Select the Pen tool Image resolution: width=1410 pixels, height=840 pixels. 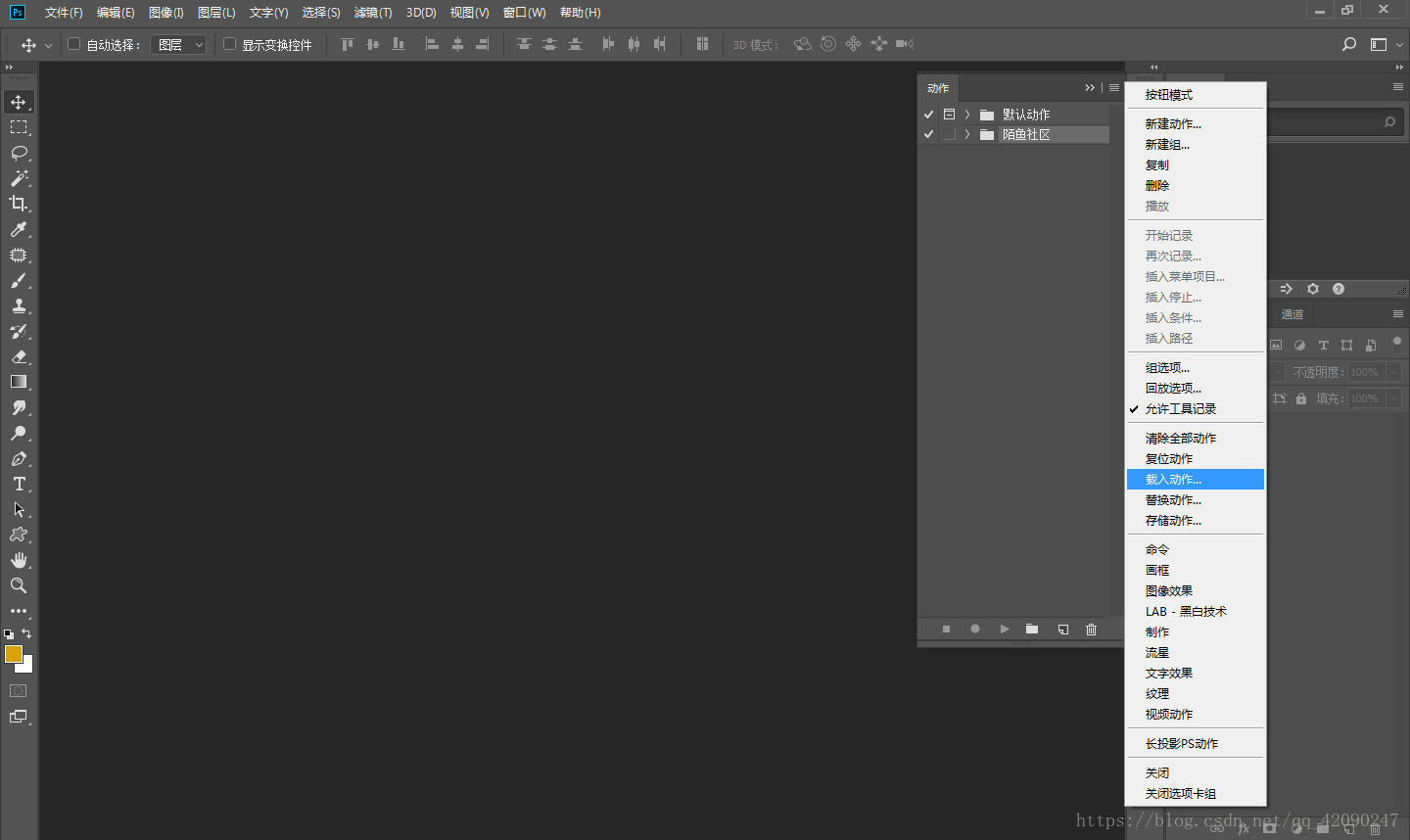19,458
